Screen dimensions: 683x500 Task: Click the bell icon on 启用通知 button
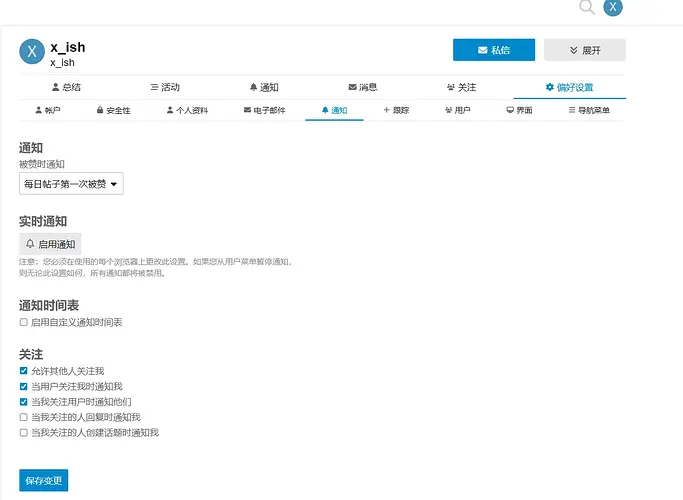tap(30, 244)
